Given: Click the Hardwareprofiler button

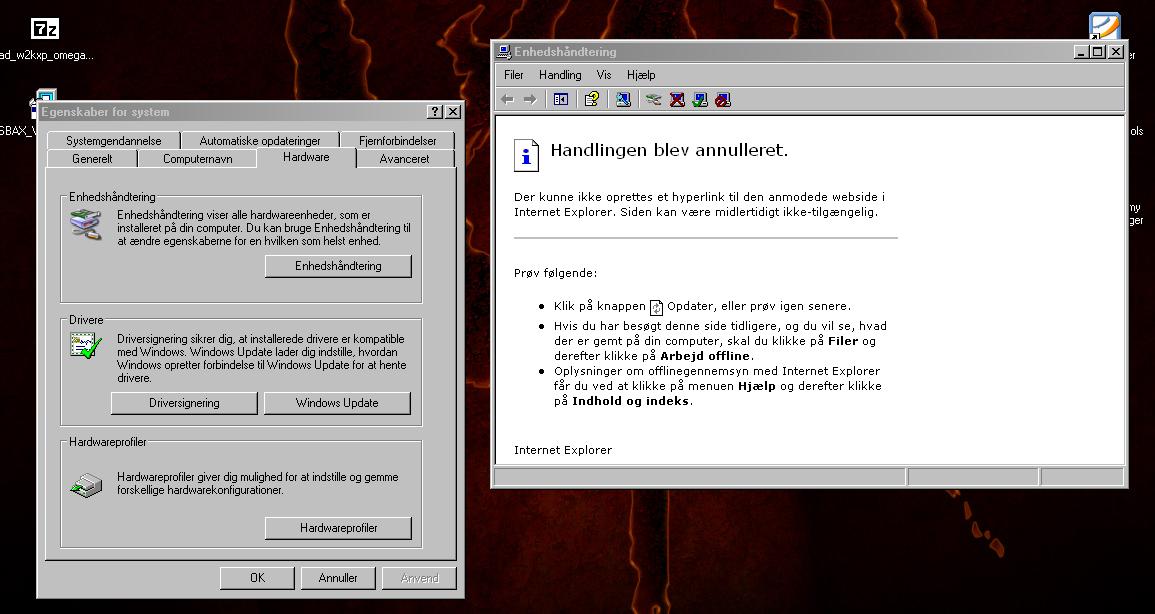Looking at the screenshot, I should pos(338,528).
